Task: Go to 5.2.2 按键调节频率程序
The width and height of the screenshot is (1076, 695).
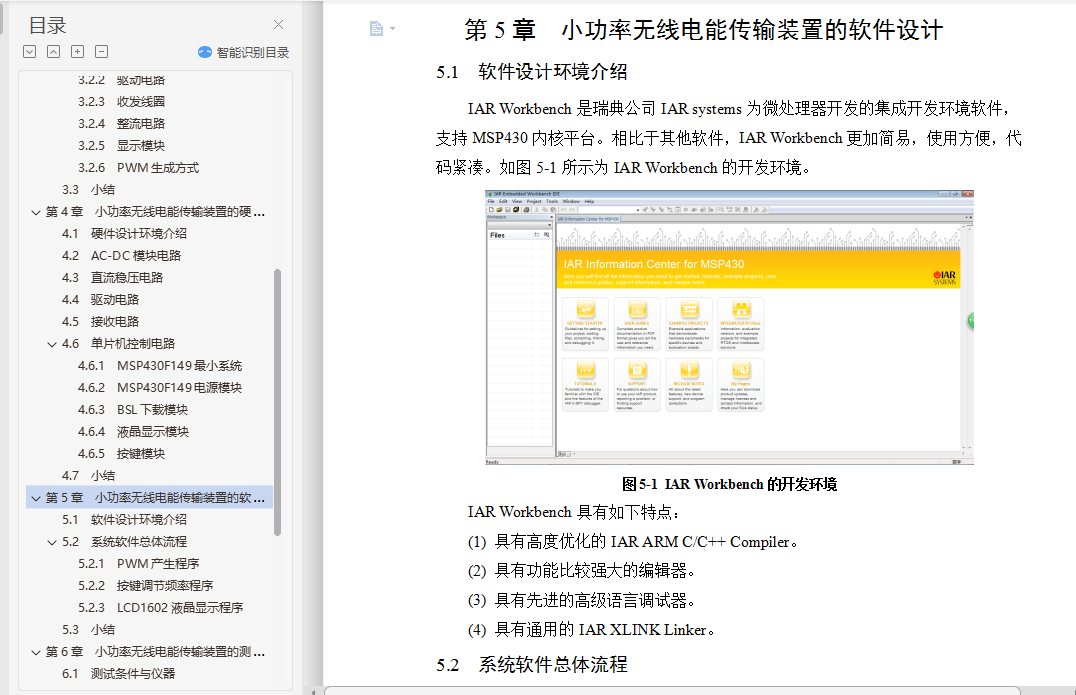Action: [145, 585]
